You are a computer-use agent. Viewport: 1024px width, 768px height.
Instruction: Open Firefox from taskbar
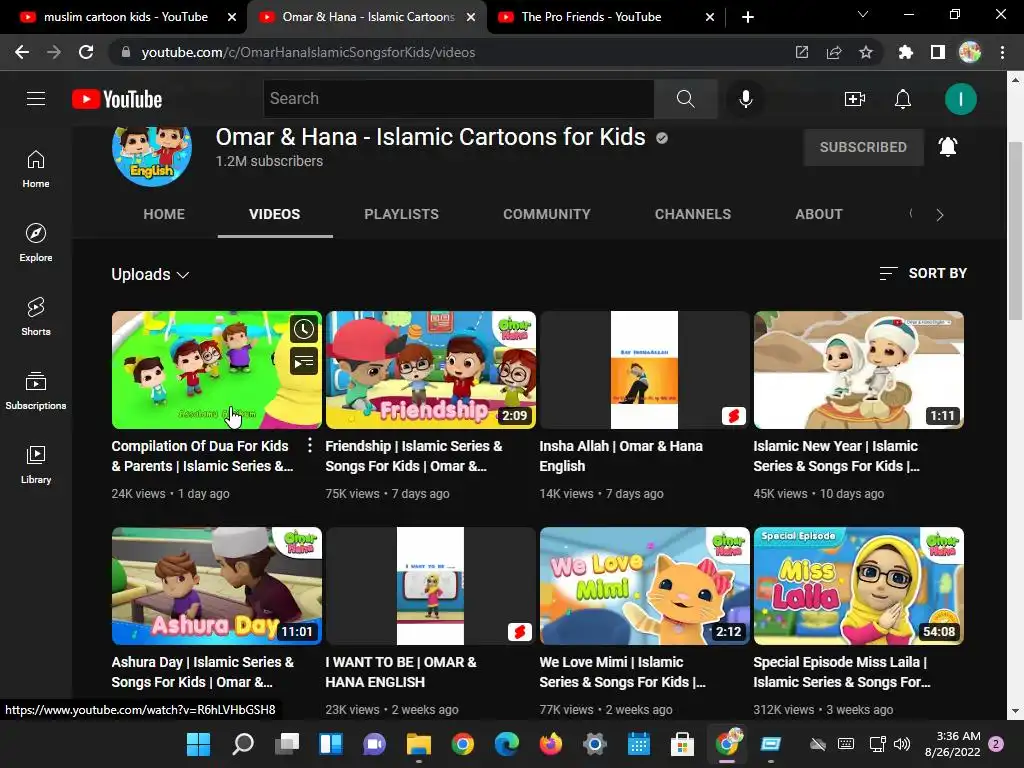coord(551,744)
